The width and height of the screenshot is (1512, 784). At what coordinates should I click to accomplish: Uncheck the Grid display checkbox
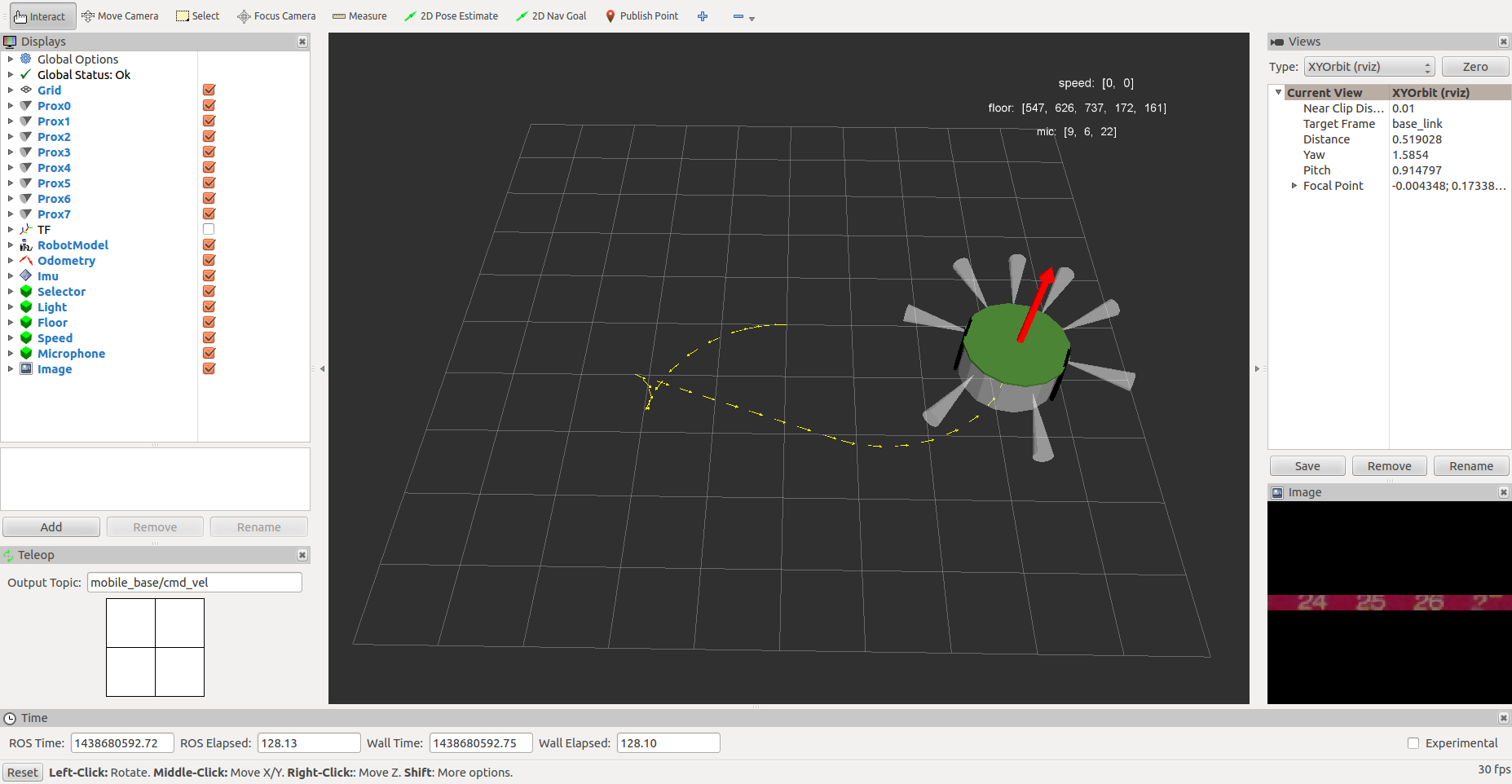(x=209, y=90)
